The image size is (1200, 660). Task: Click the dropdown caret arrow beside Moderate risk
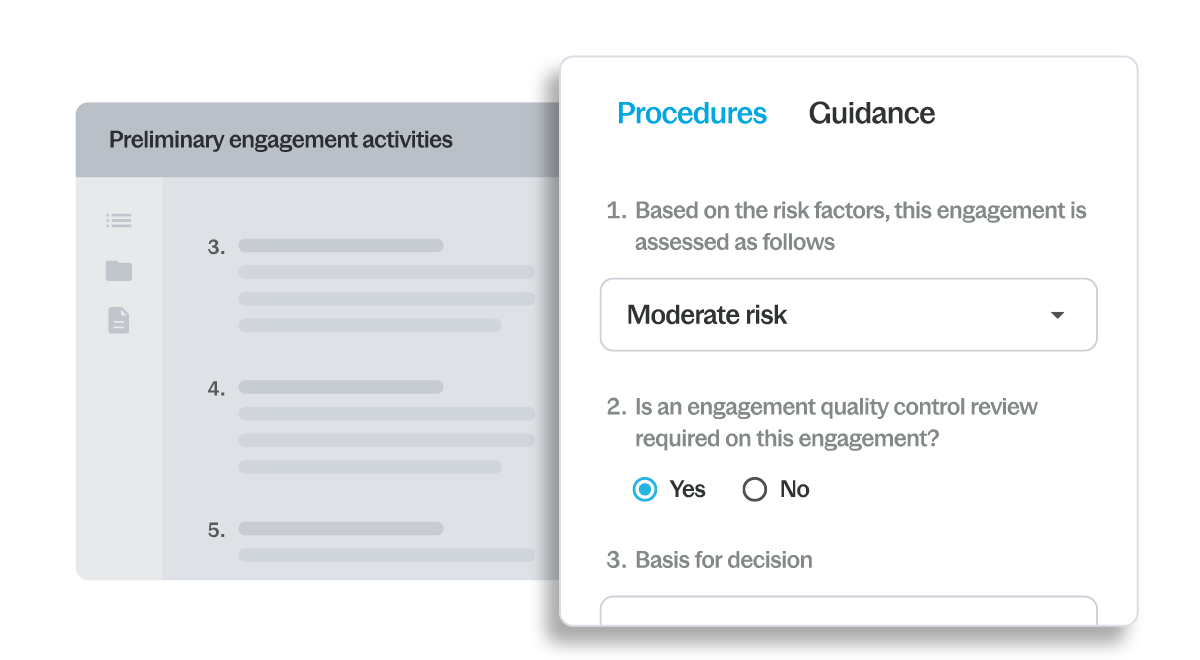pos(1057,316)
